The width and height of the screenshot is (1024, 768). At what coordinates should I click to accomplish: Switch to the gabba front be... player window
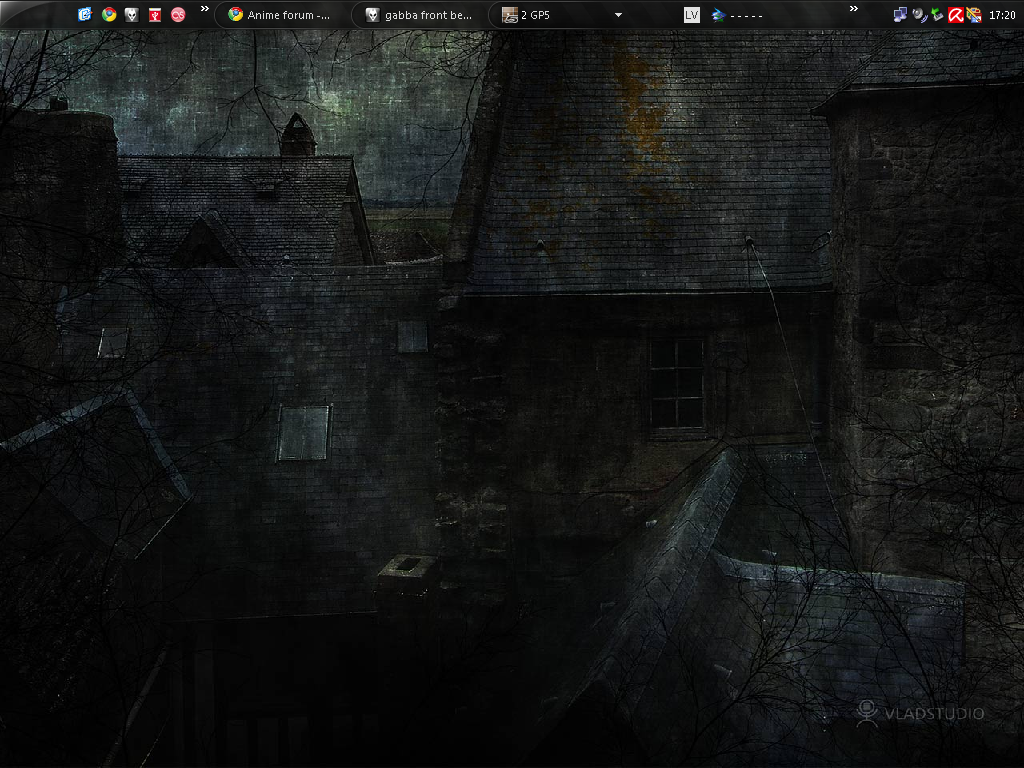(x=419, y=15)
